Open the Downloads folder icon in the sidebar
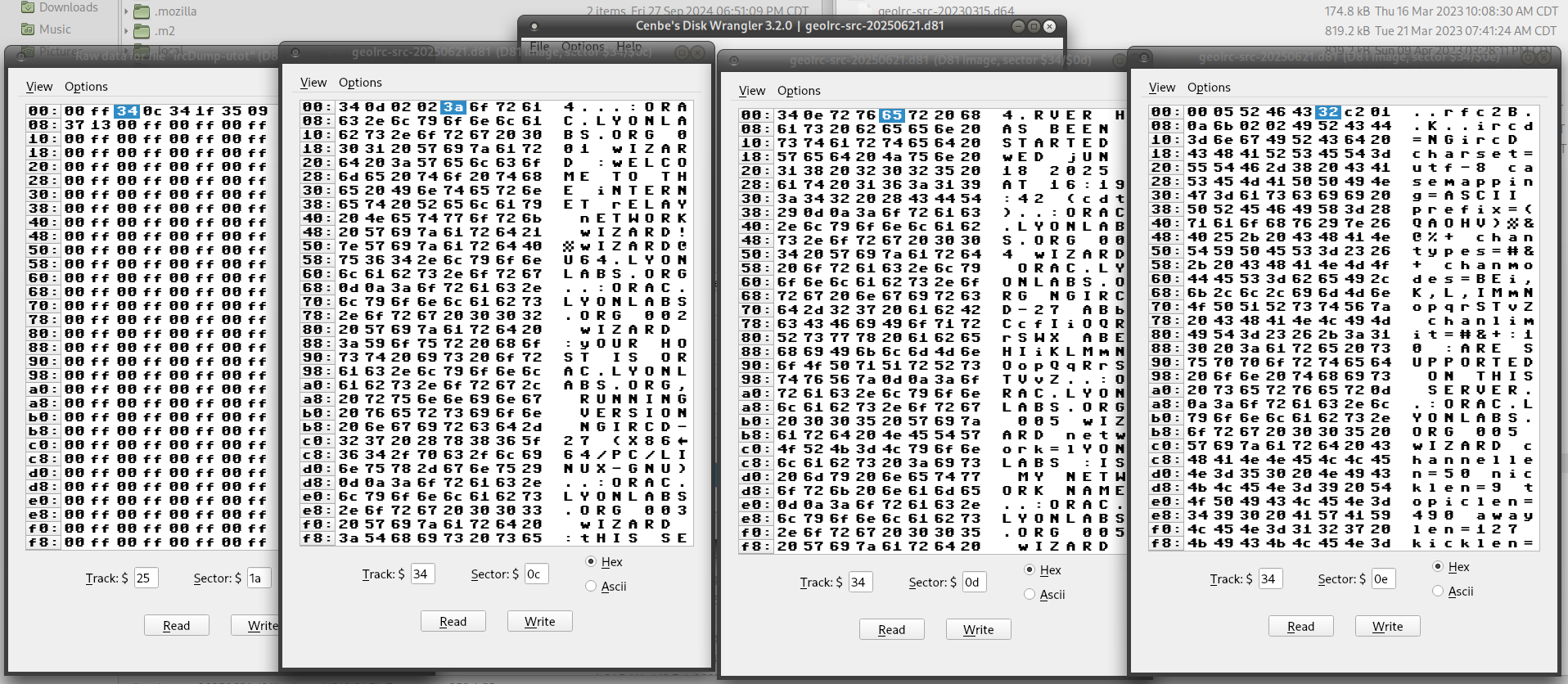1568x684 pixels. click(x=28, y=7)
